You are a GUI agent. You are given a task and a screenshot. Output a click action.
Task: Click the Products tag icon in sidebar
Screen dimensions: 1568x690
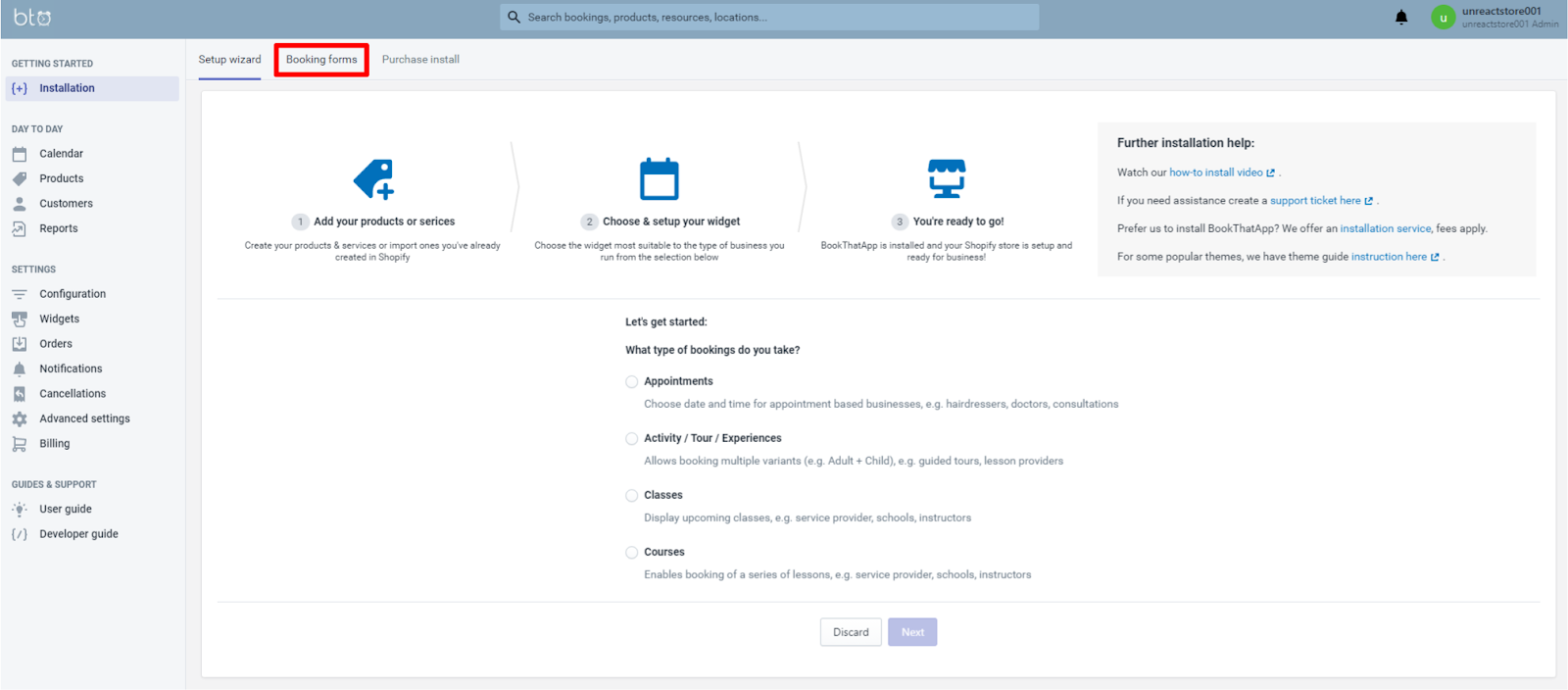pos(20,178)
